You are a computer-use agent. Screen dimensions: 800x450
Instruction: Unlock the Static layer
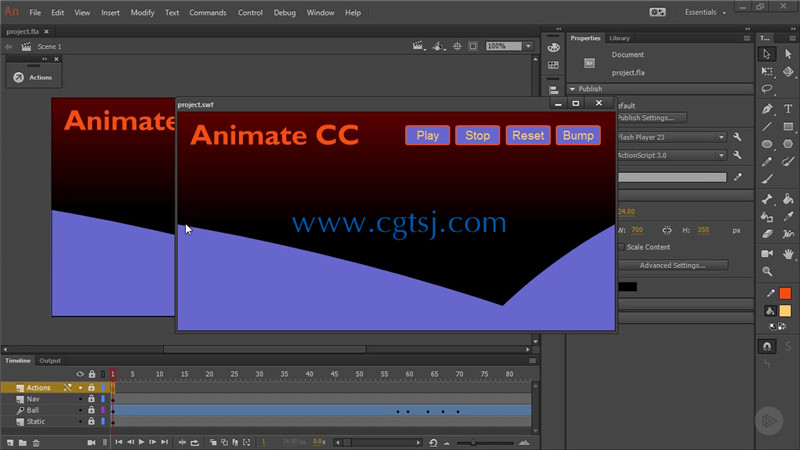(91, 421)
